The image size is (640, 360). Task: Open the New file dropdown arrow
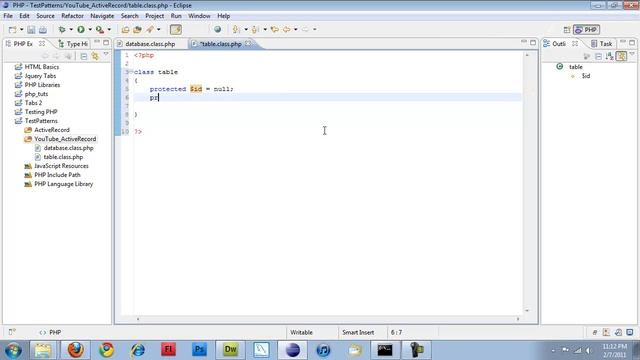pyautogui.click(x=21, y=30)
